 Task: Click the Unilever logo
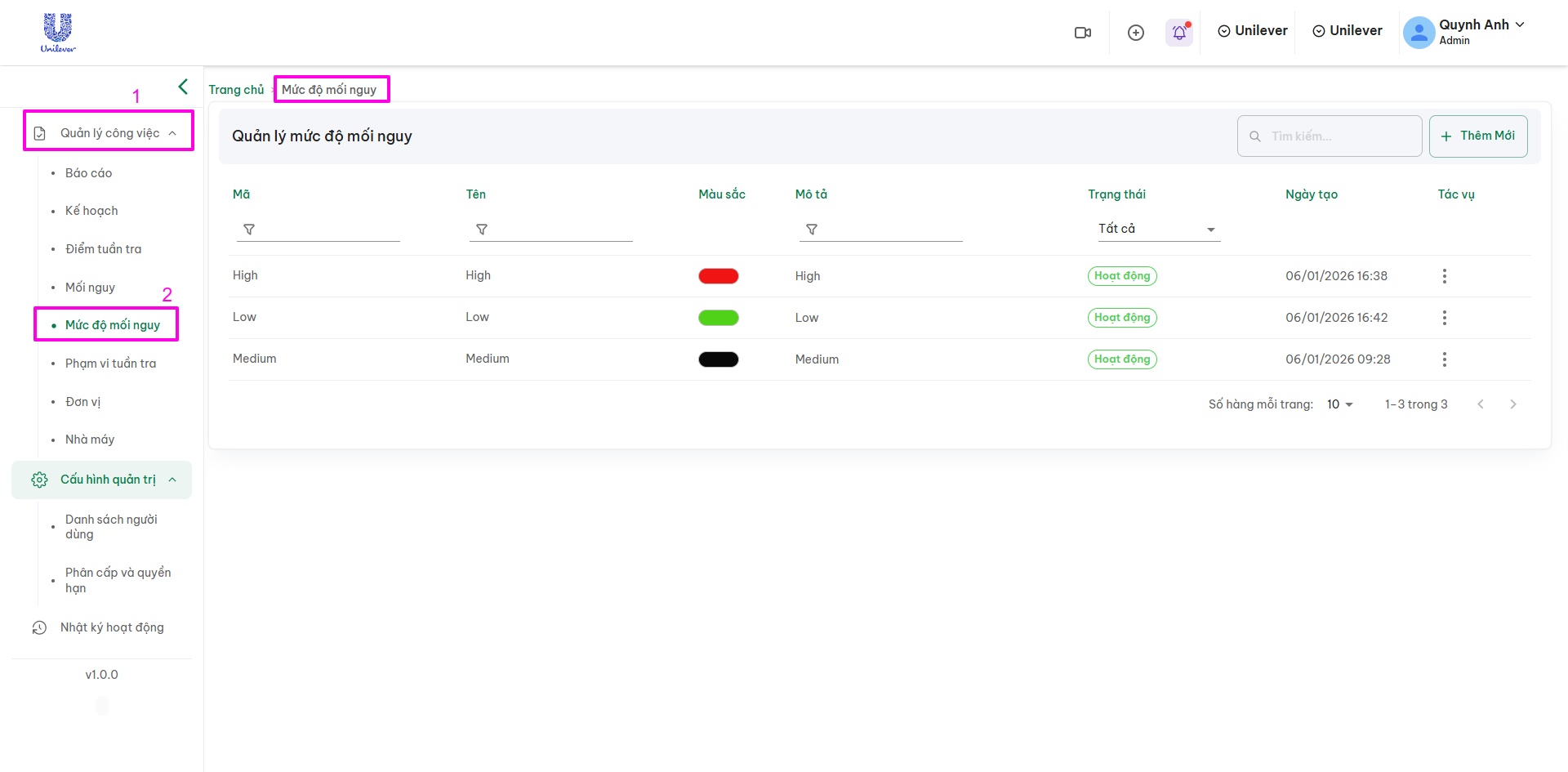58,33
